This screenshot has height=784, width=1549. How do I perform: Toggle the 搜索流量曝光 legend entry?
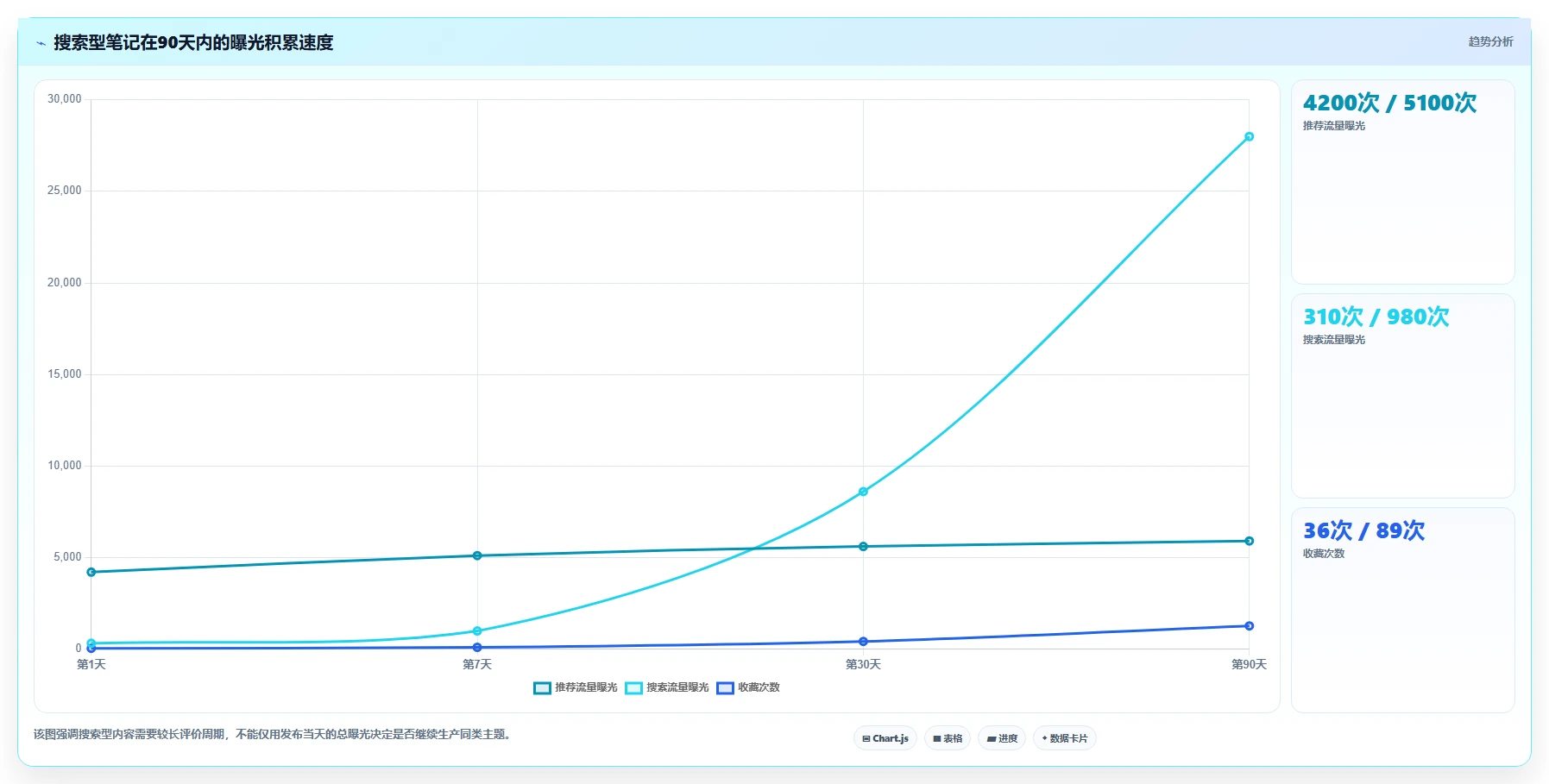click(x=667, y=687)
